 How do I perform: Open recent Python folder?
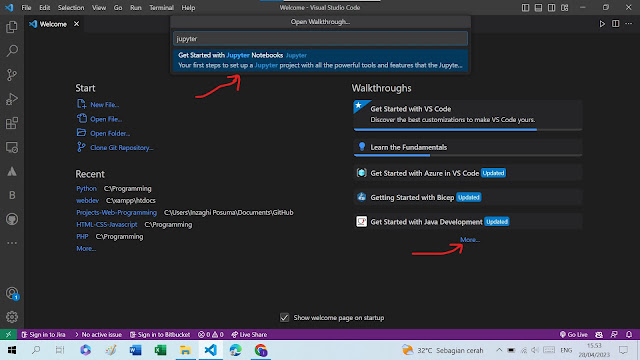(x=87, y=189)
